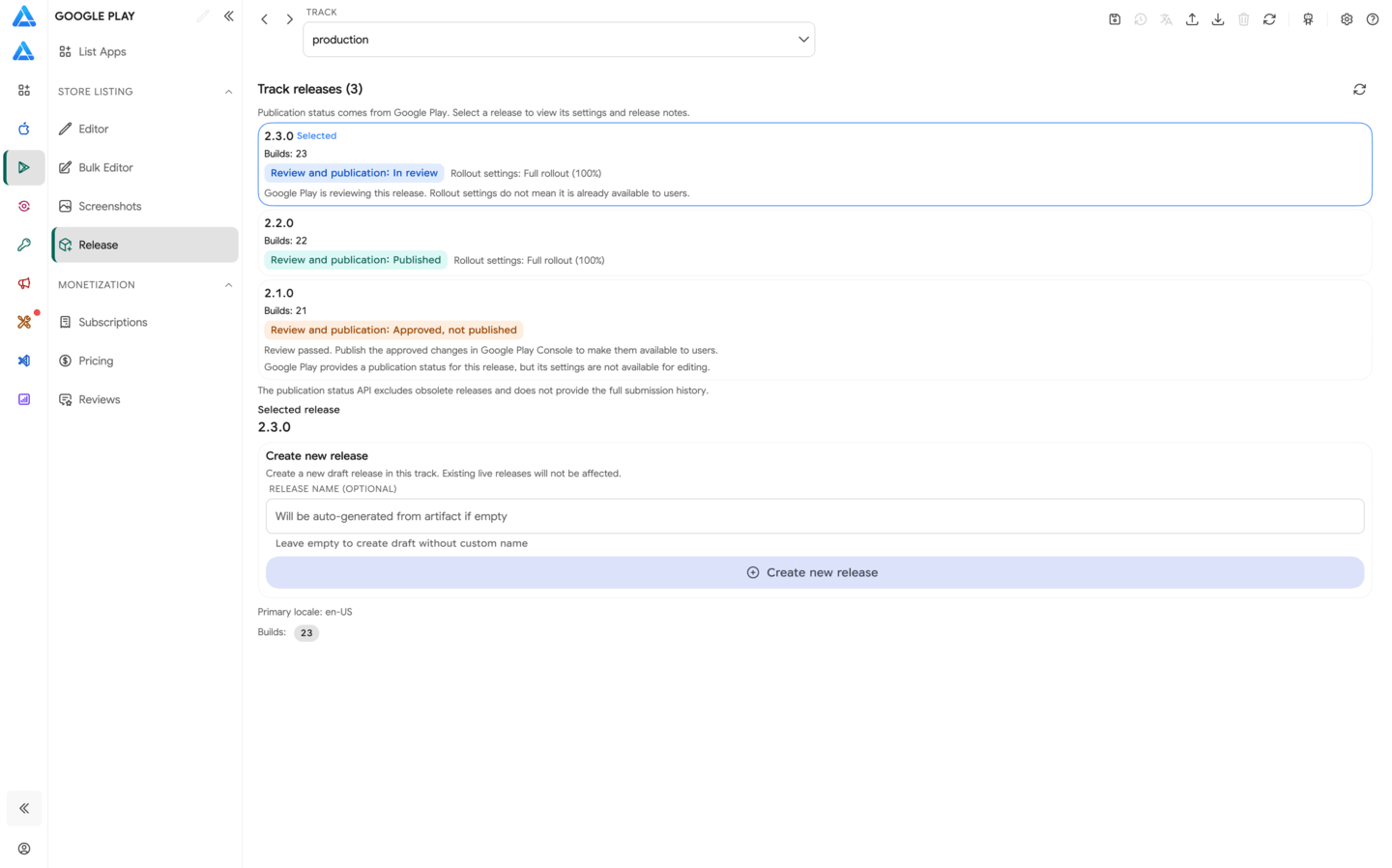Click the build number 23 chip
Viewport: 1392px width, 868px height.
[x=306, y=633]
